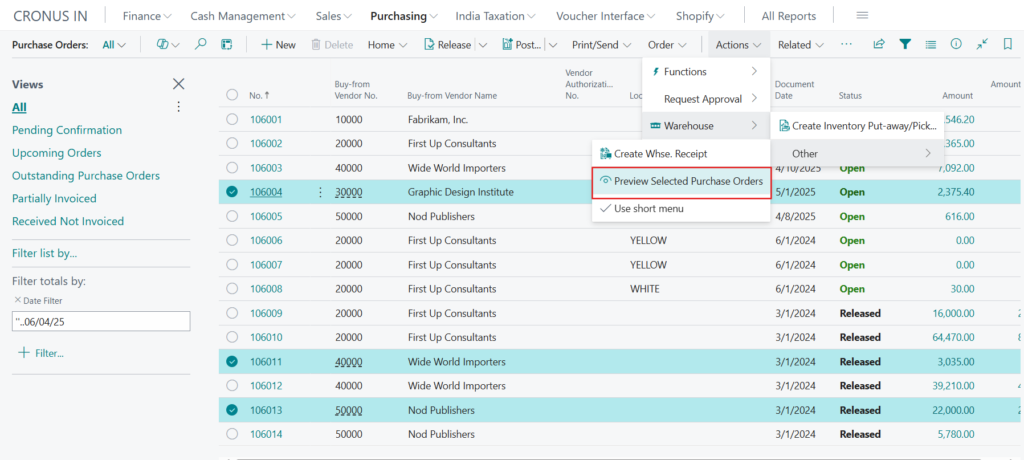Open the Pending Confirmation view

tap(67, 130)
